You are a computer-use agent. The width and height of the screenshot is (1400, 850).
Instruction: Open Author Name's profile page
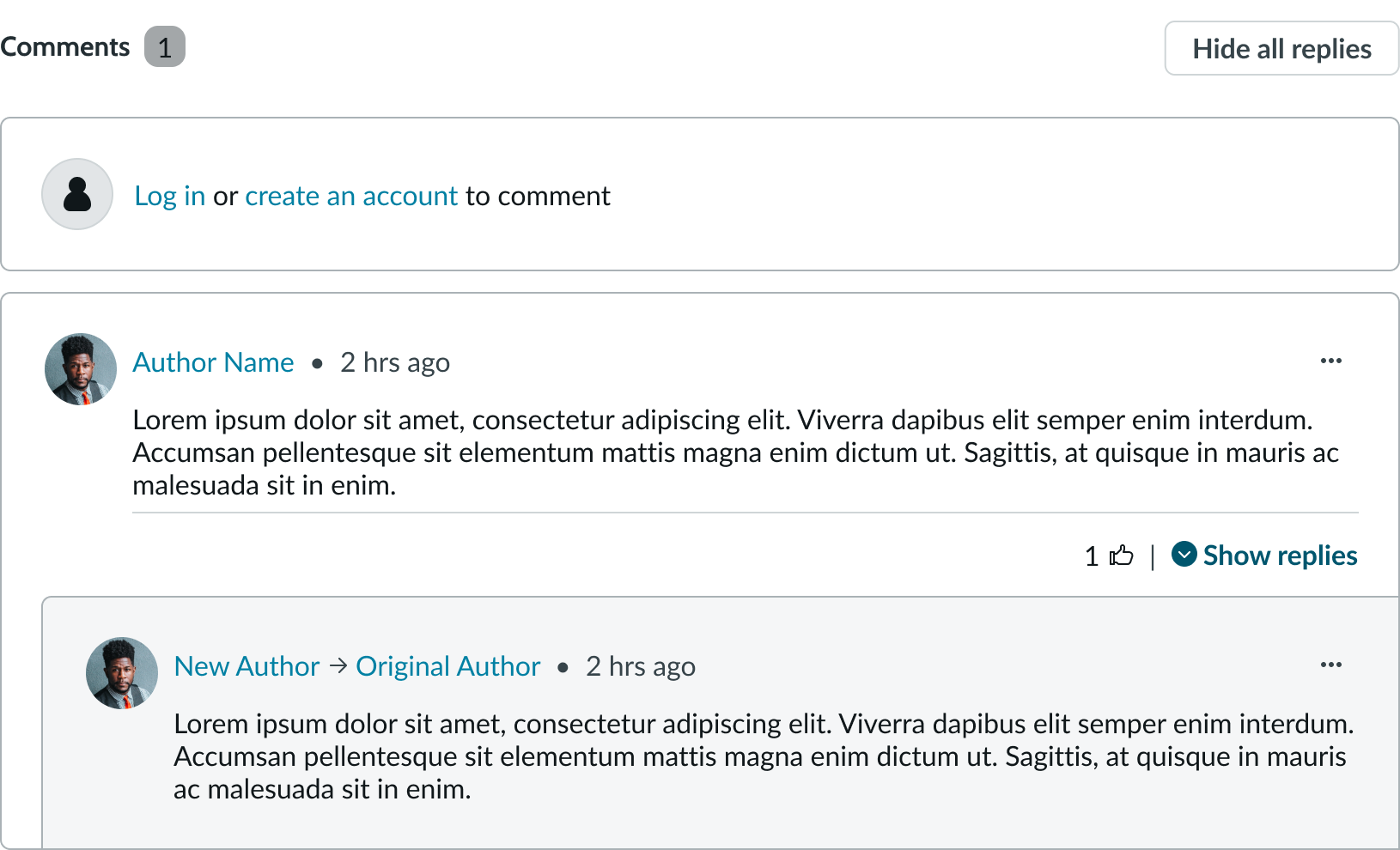pos(213,362)
